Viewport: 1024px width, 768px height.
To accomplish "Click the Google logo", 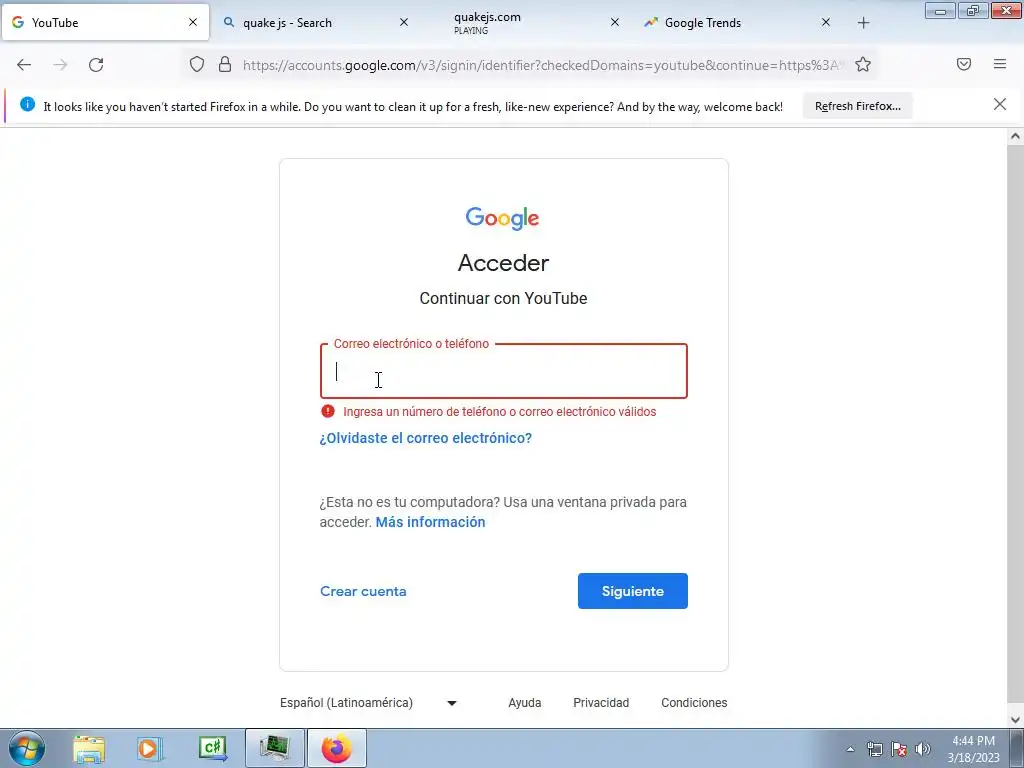I will pos(502,218).
